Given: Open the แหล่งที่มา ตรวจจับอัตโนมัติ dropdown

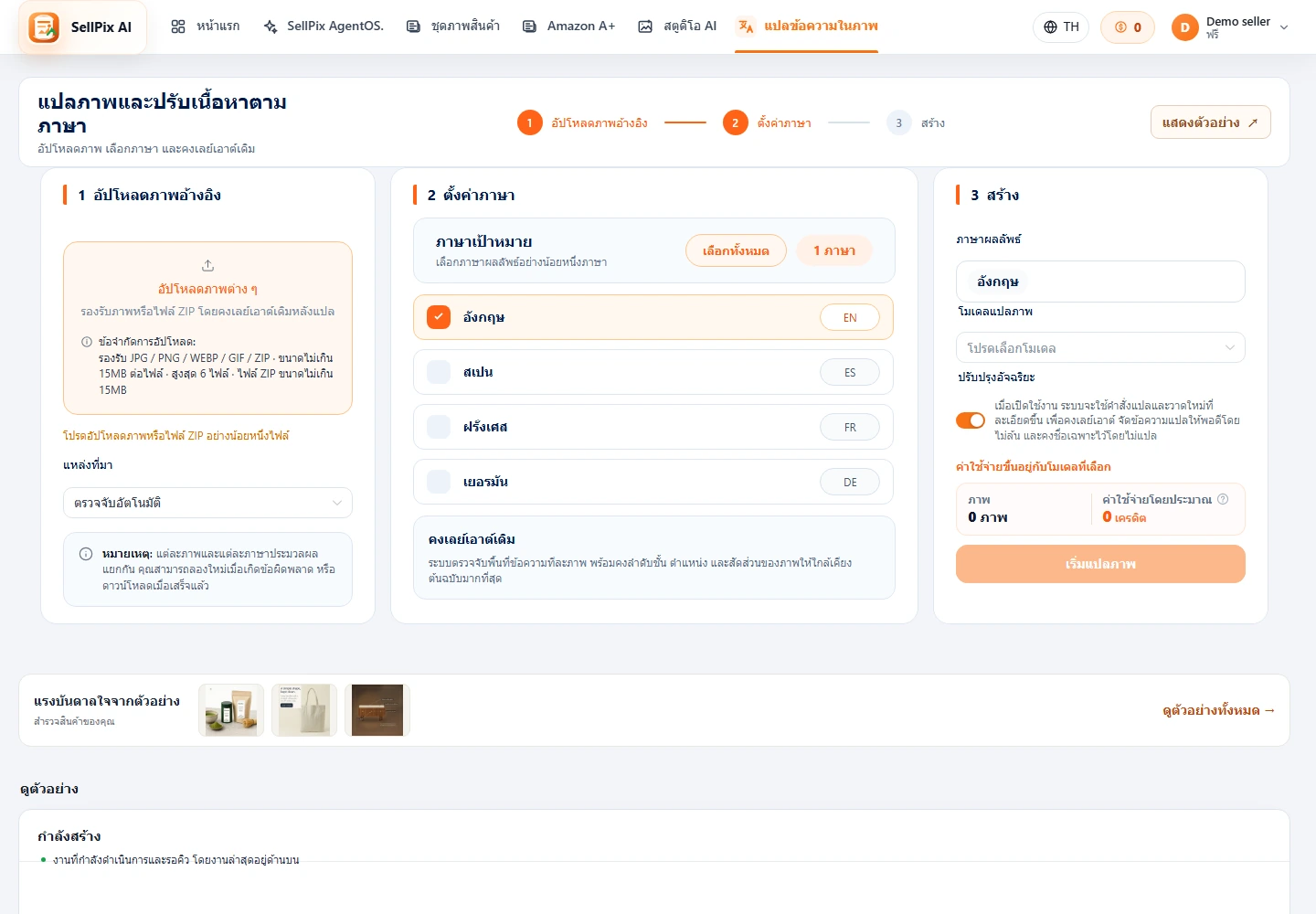Looking at the screenshot, I should 207,503.
